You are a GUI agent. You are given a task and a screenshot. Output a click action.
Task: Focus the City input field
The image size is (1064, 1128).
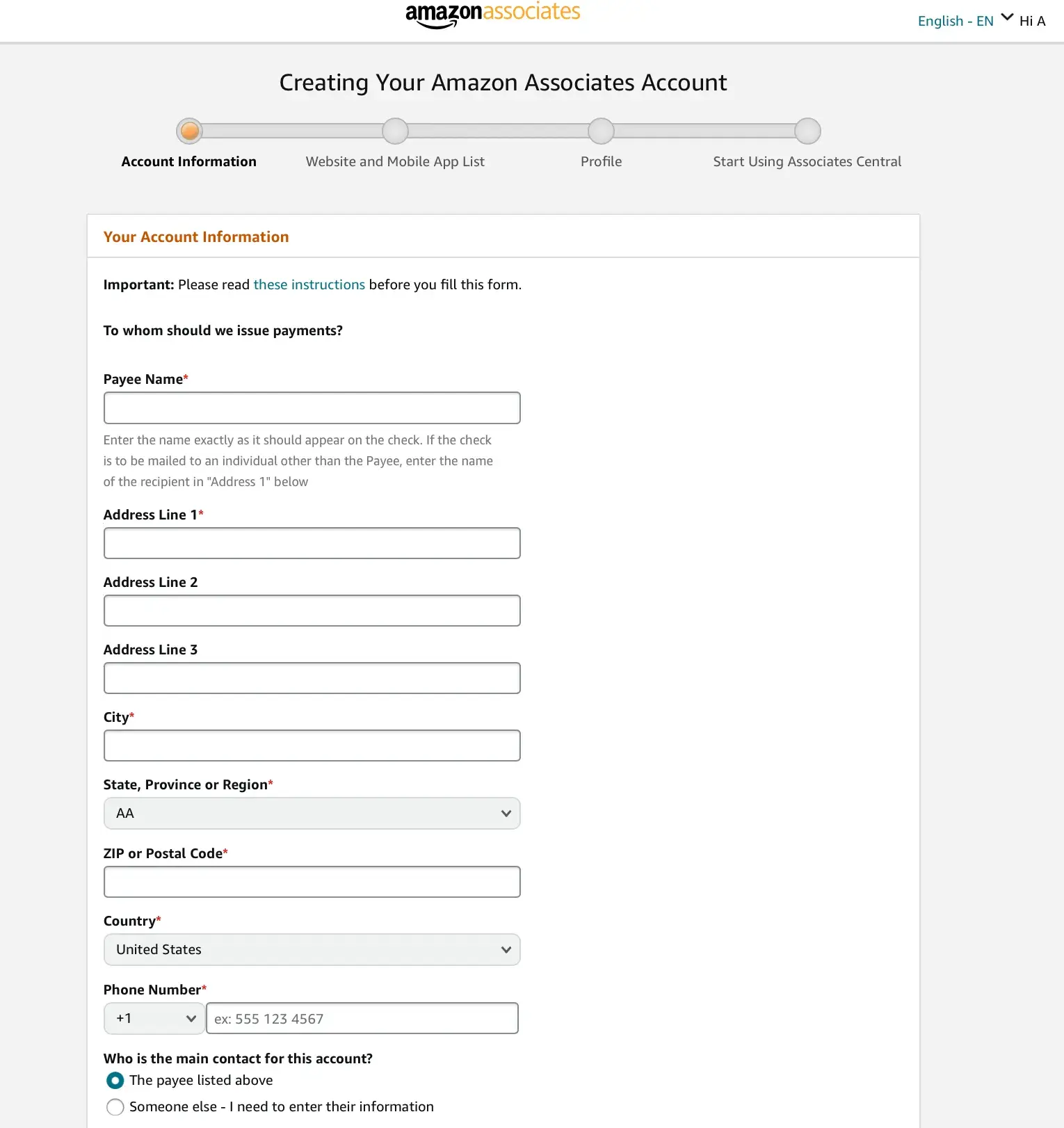[x=312, y=746]
